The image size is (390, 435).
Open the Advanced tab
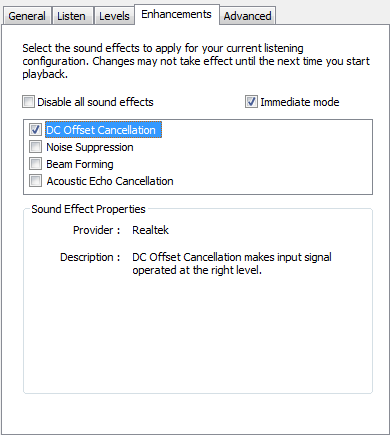(247, 16)
